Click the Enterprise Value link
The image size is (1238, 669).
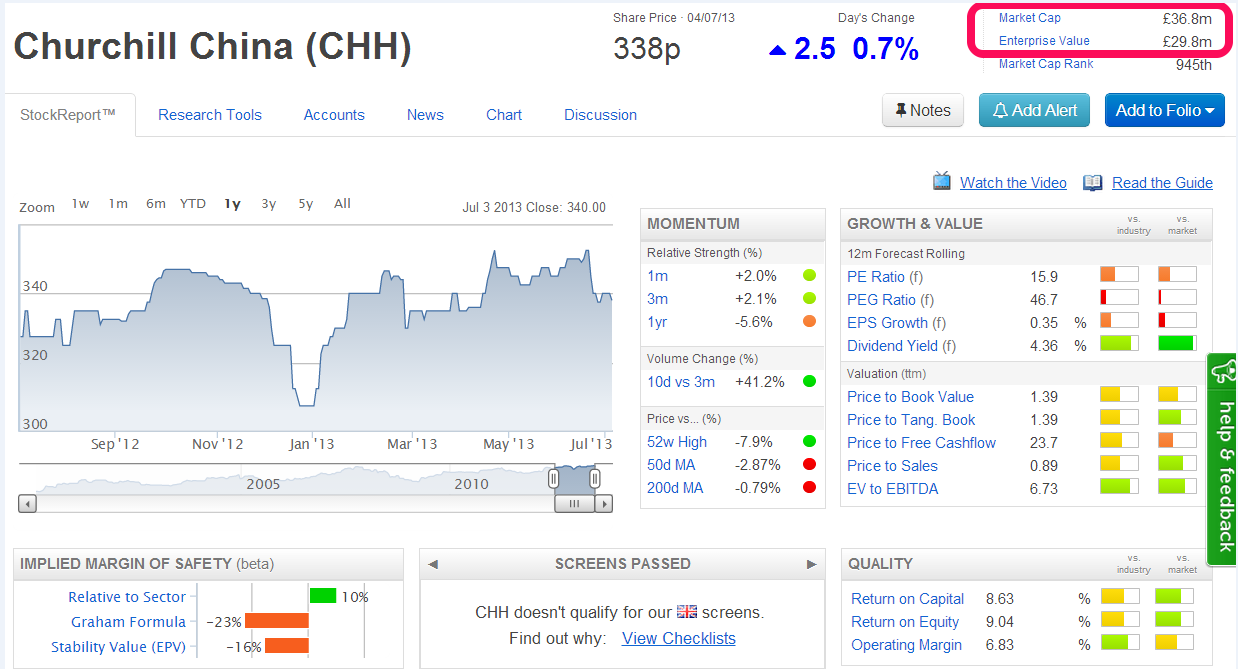[1044, 41]
